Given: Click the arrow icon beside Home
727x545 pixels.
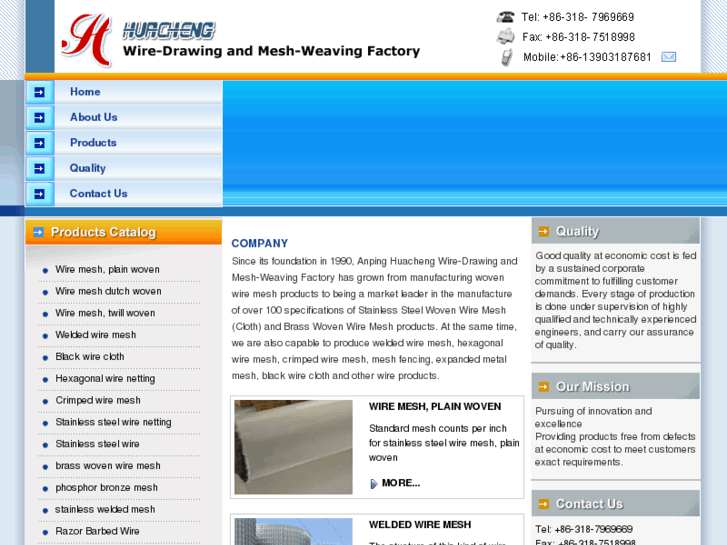Looking at the screenshot, I should click(x=39, y=92).
